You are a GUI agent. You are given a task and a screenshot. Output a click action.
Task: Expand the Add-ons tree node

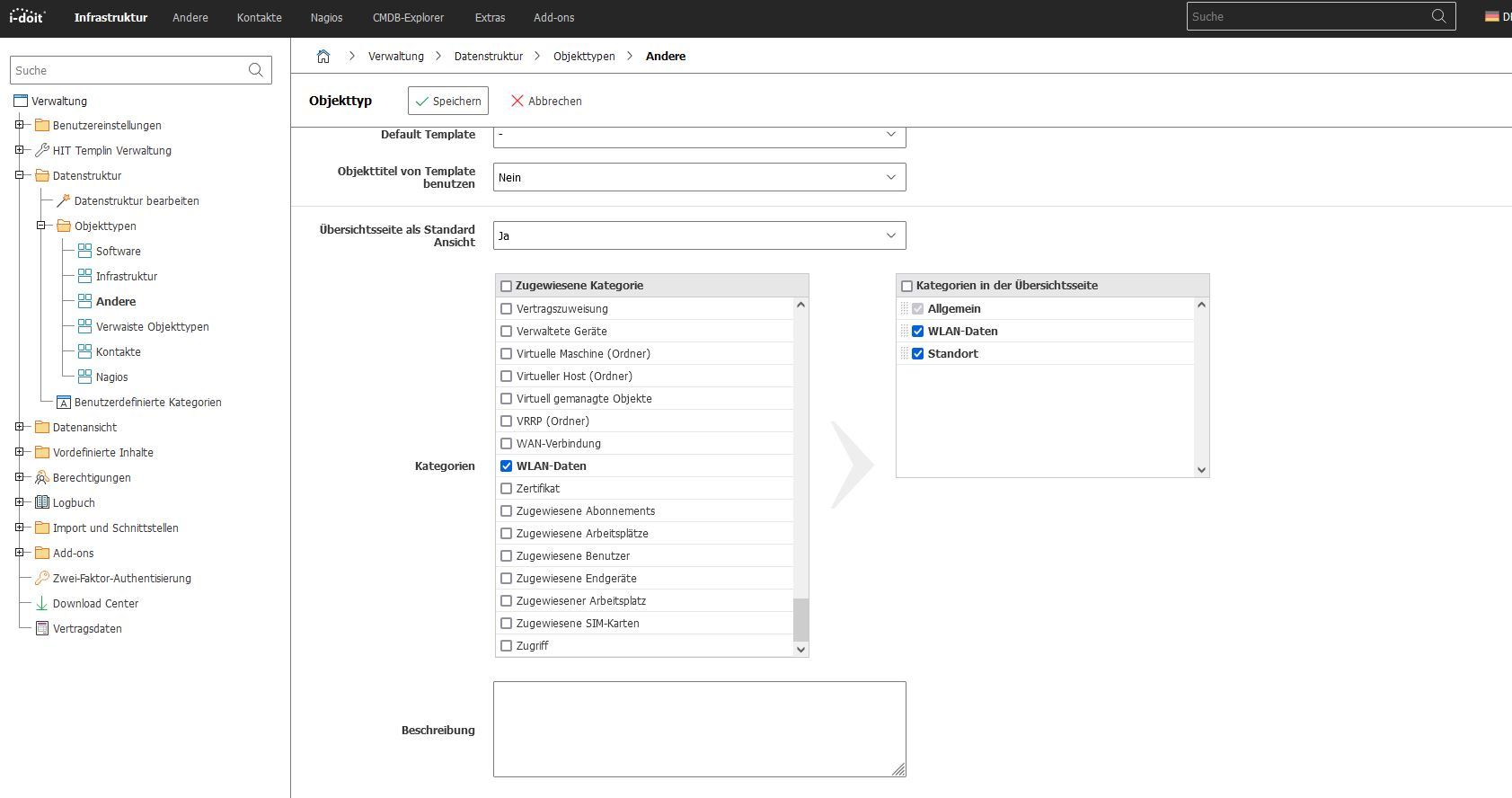(19, 553)
